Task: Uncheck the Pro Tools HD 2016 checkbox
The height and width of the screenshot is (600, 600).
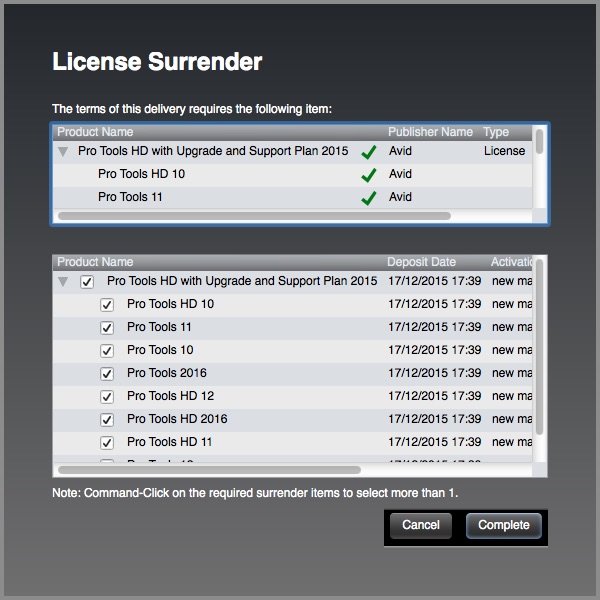Action: 107,420
